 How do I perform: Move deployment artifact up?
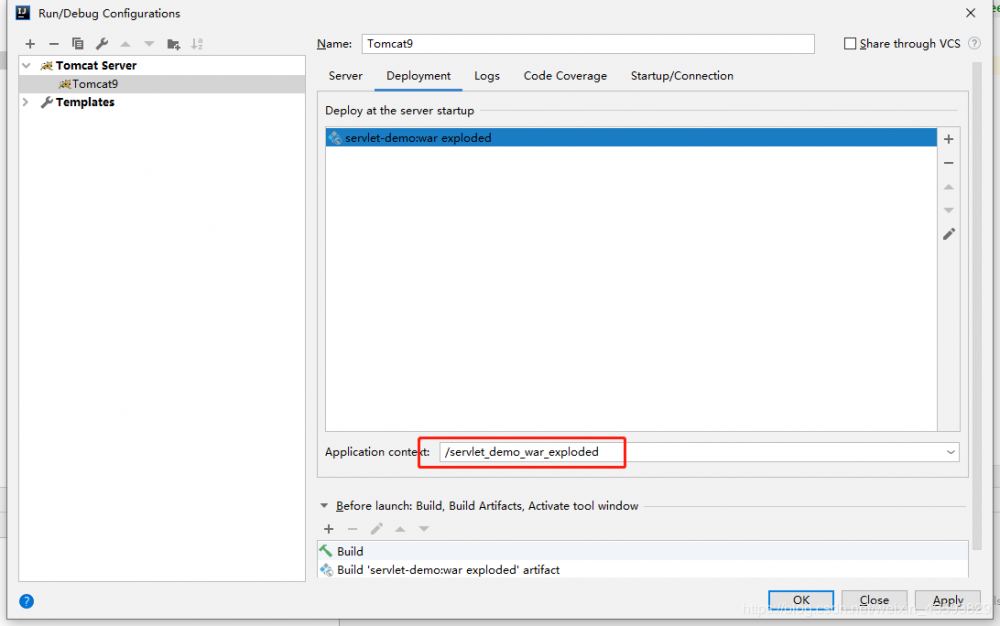click(948, 187)
